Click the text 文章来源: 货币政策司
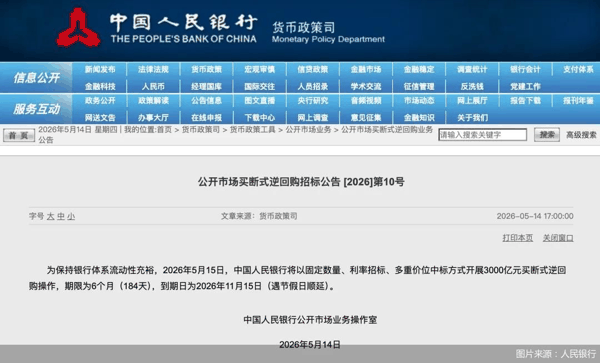The width and height of the screenshot is (600, 363). [x=259, y=216]
